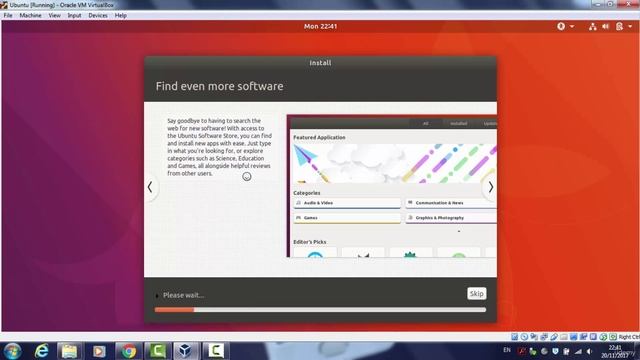Image resolution: width=640 pixels, height=360 pixels.
Task: Open Windows taskbar clock and date
Action: click(615, 351)
